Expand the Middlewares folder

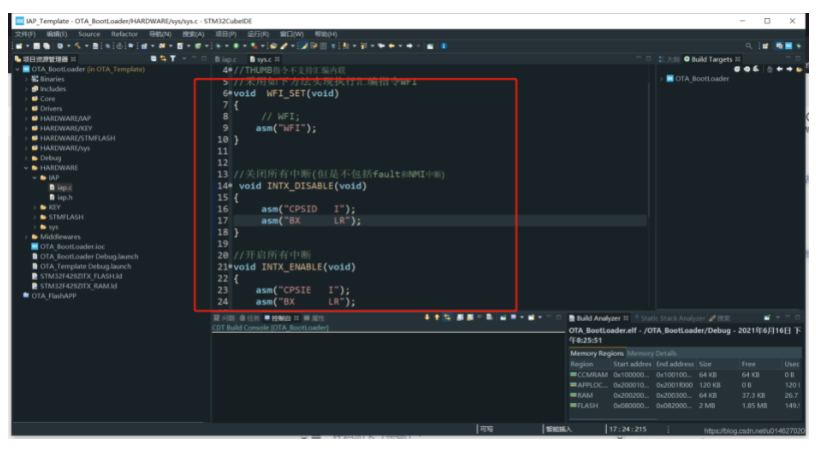[27, 236]
